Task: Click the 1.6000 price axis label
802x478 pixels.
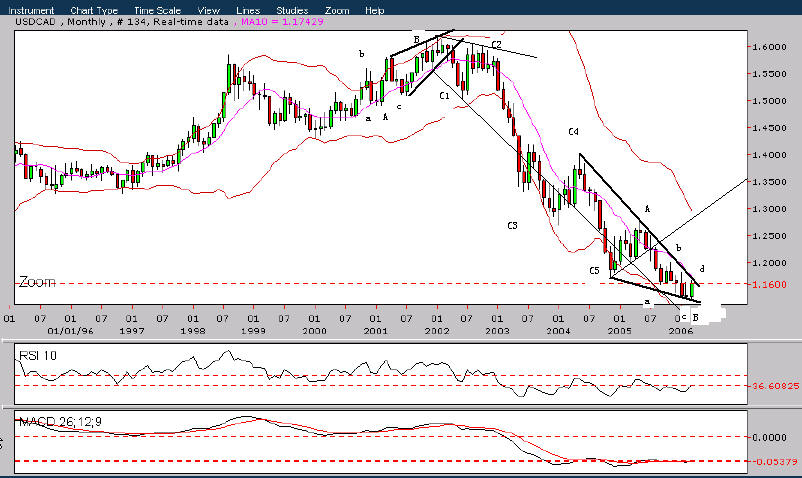Action: (x=769, y=47)
